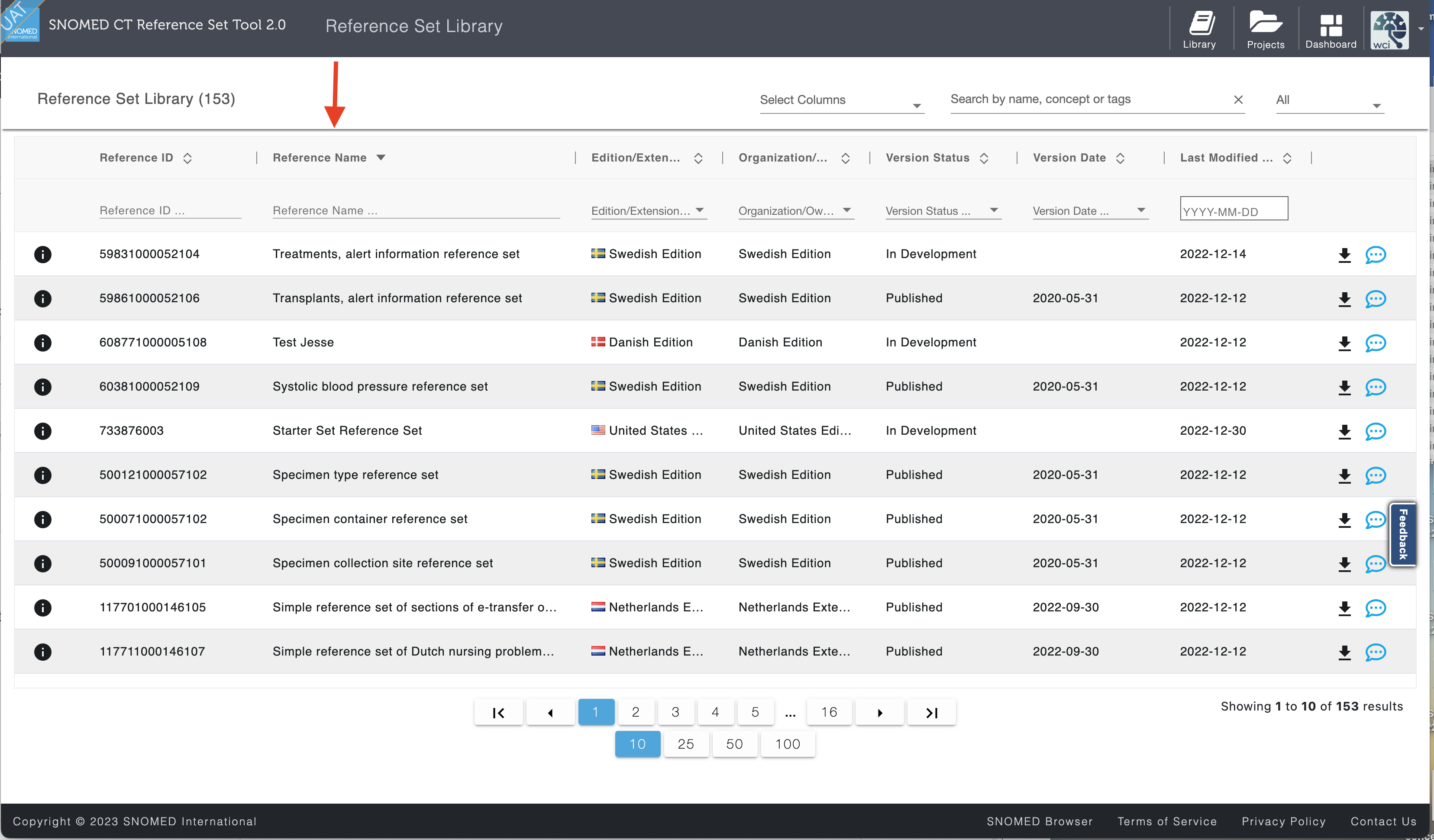Viewport: 1434px width, 840px height.
Task: Download Transplants alert information reference set
Action: (1344, 299)
